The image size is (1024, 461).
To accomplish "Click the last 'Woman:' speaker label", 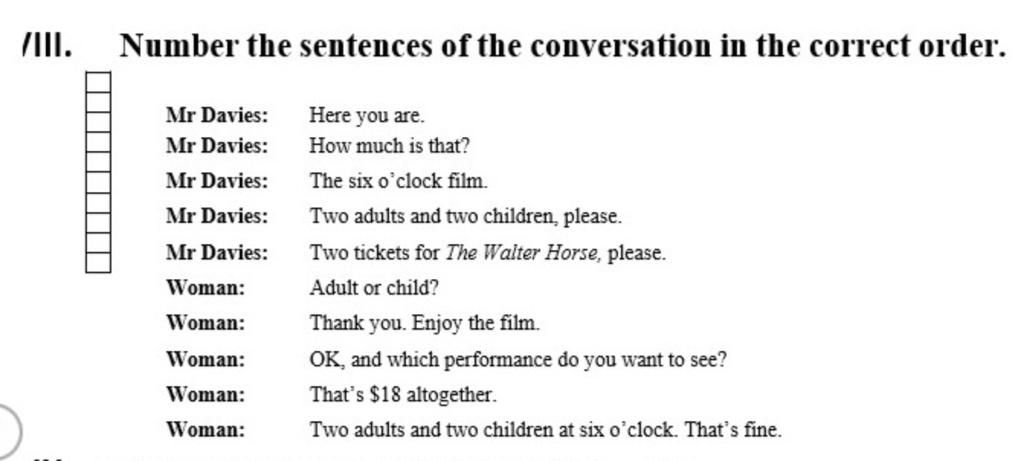I will [206, 430].
